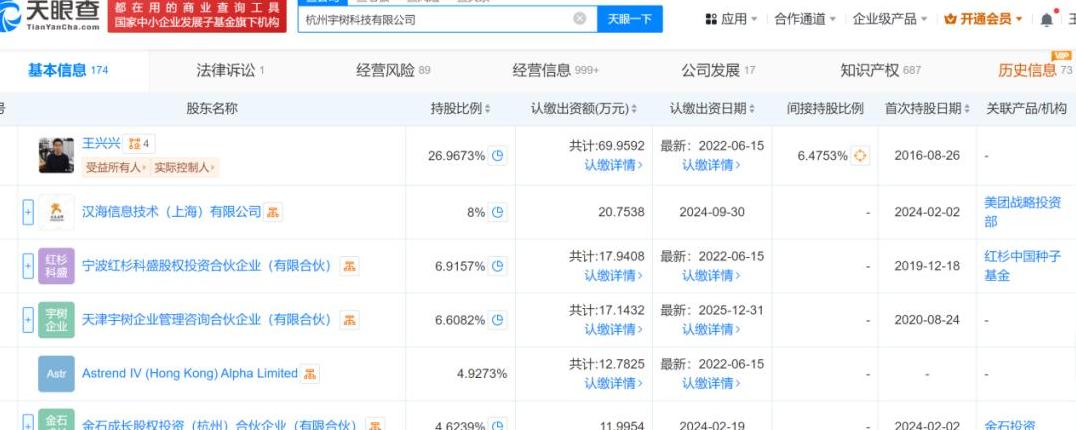Open shareholding chart icon for 26.9673%
Screen dimensions: 1076x430
tap(498, 156)
